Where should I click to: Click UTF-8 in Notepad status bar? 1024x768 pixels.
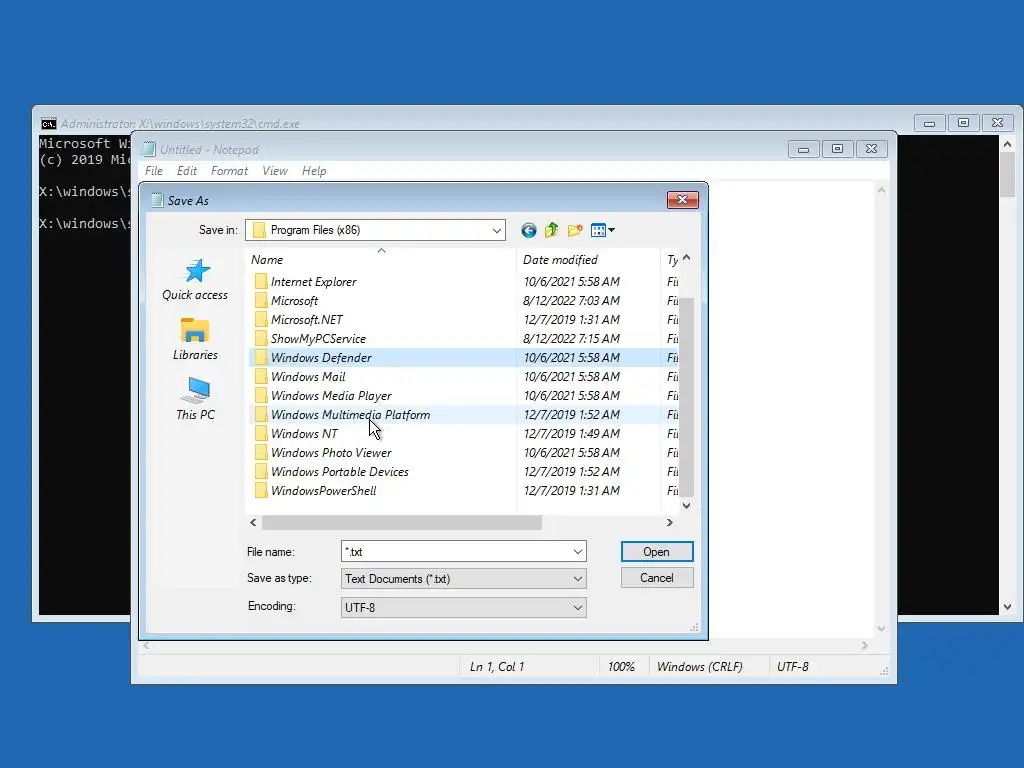point(793,667)
